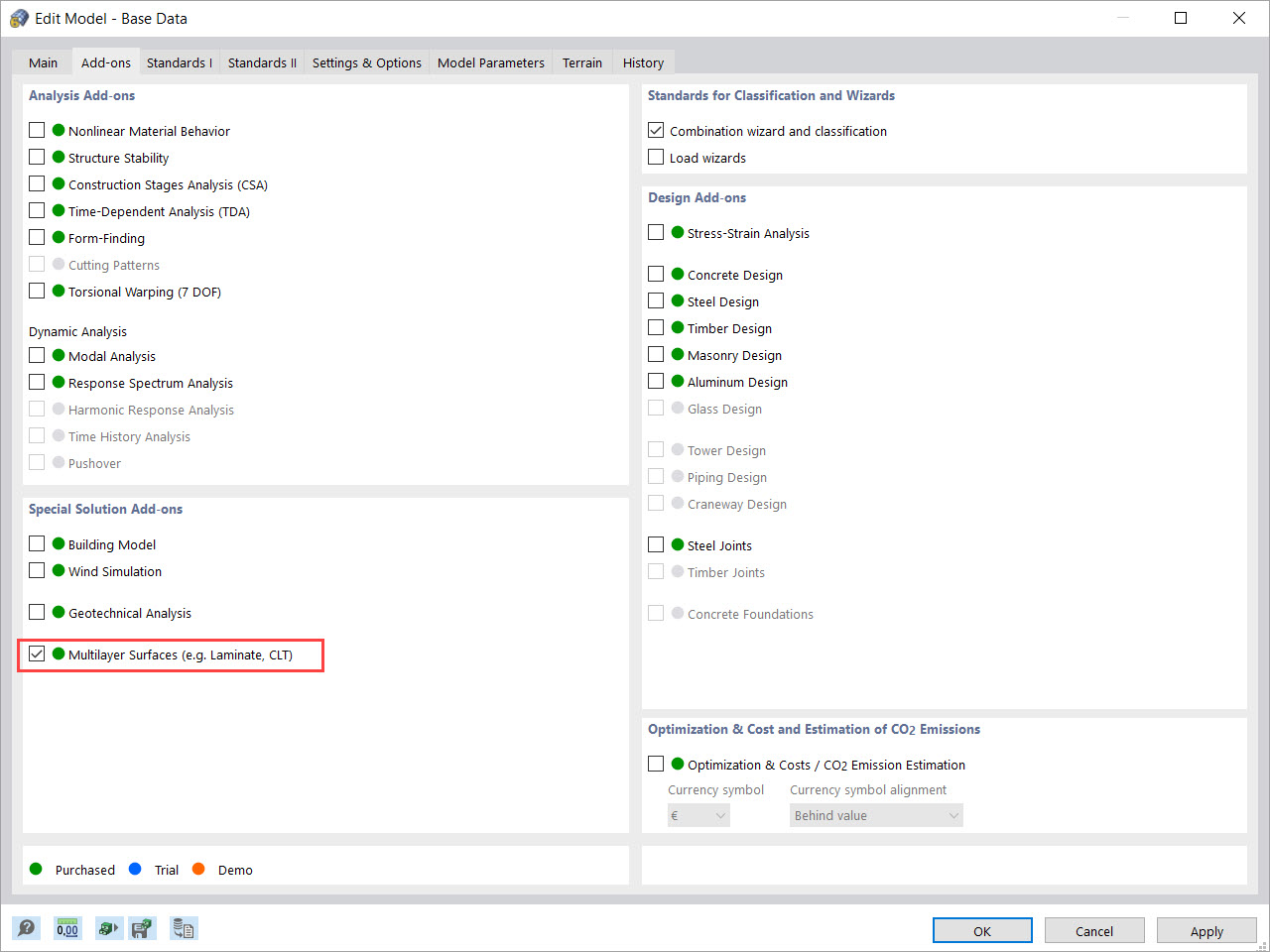This screenshot has width=1270, height=952.
Task: Select the green Purchased status indicator legend
Action: pos(37,869)
